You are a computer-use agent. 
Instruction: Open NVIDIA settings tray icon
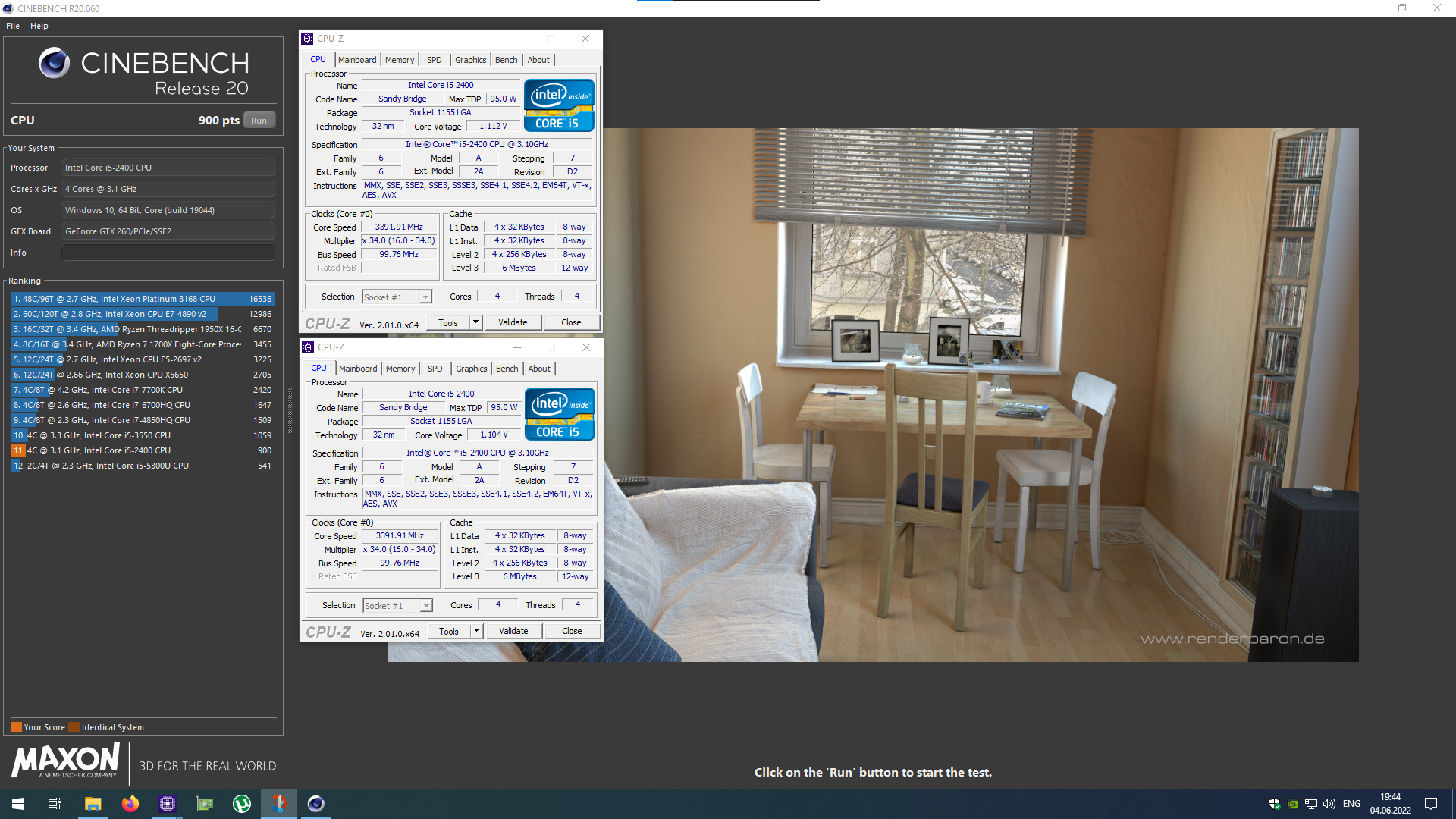point(1293,804)
